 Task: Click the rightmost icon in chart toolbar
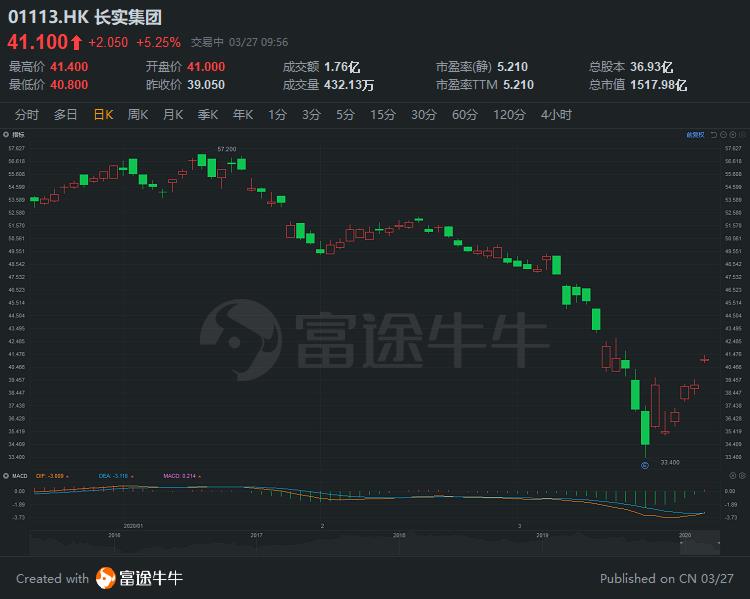(x=742, y=135)
